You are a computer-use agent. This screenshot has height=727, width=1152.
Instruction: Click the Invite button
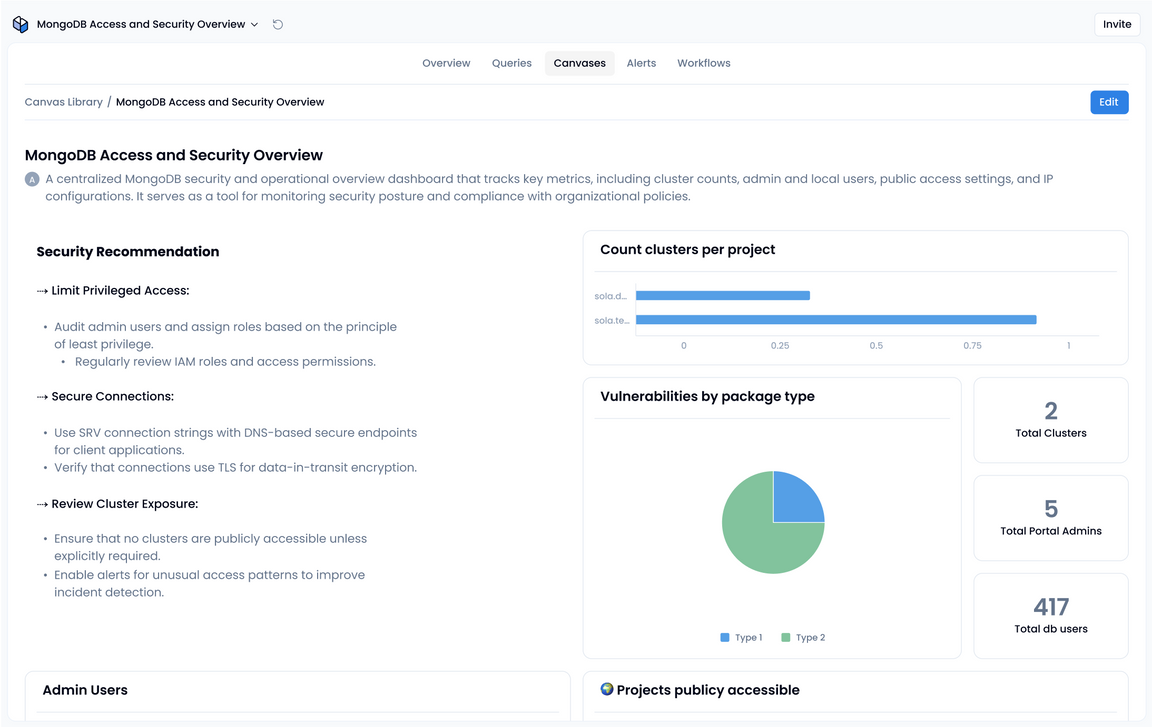(x=1117, y=24)
